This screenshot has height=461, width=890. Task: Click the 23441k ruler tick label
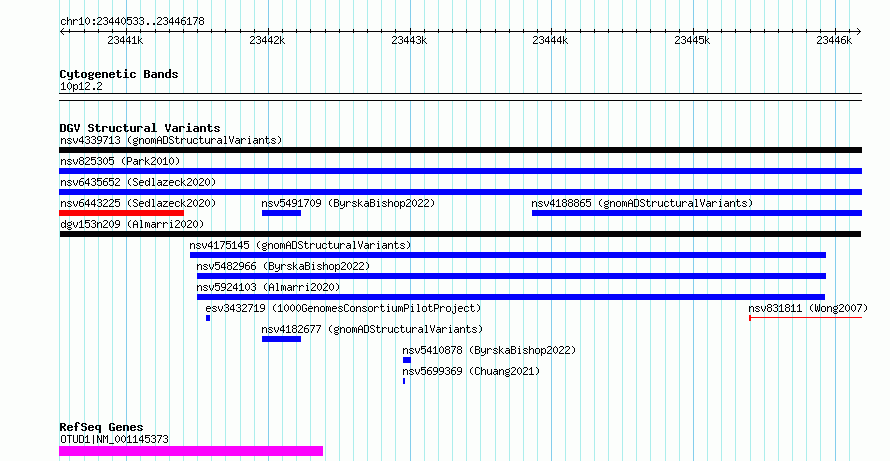click(125, 40)
